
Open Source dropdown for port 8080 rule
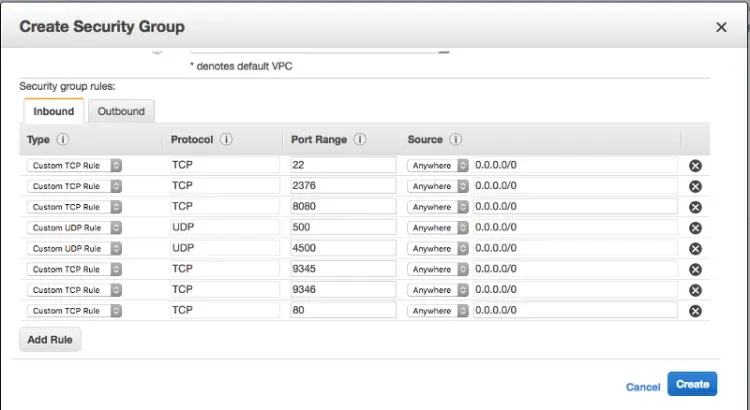tap(438, 207)
